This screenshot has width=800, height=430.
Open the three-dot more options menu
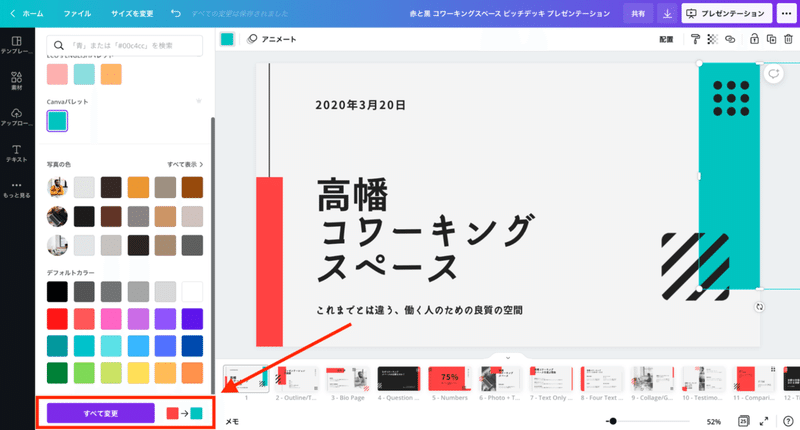787,14
